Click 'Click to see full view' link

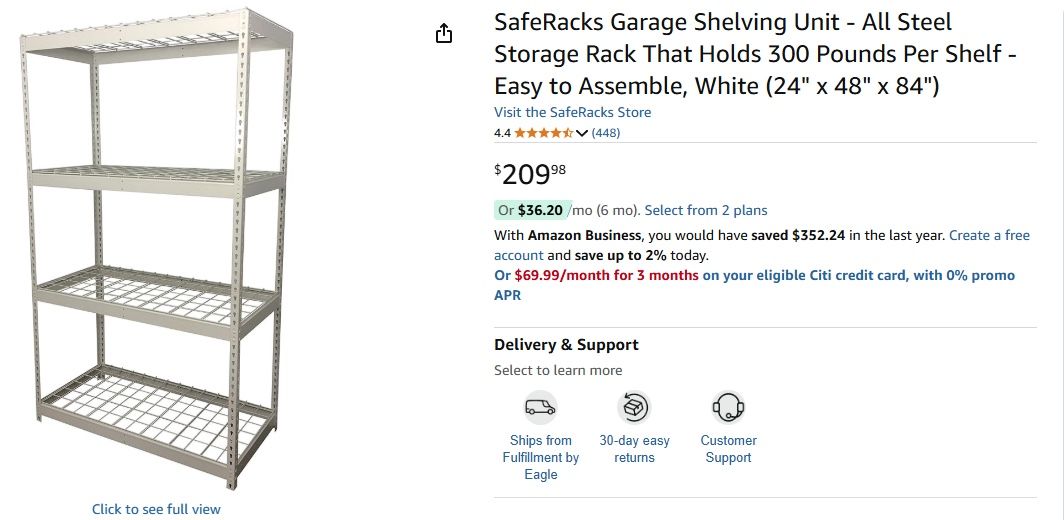coord(156,509)
